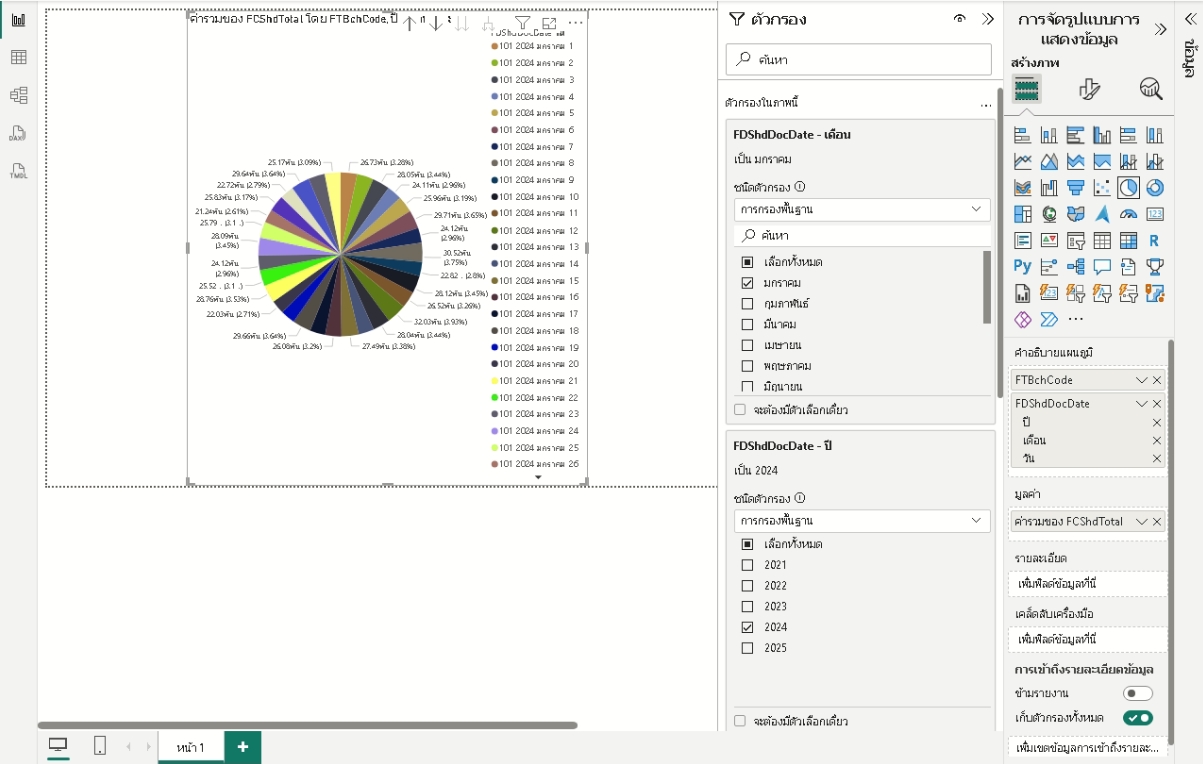Open the Analytics magnifier pane icon

coord(1151,89)
